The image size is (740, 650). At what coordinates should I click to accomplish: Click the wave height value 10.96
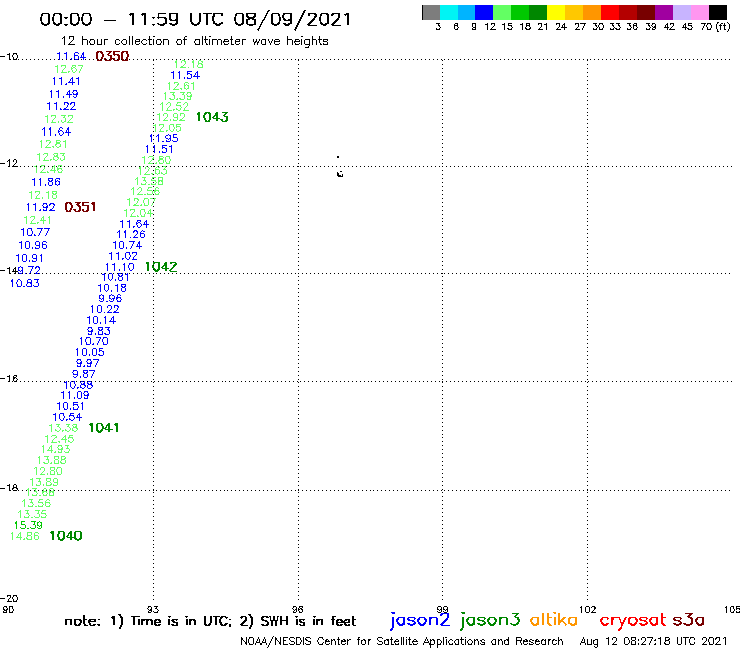[x=33, y=245]
